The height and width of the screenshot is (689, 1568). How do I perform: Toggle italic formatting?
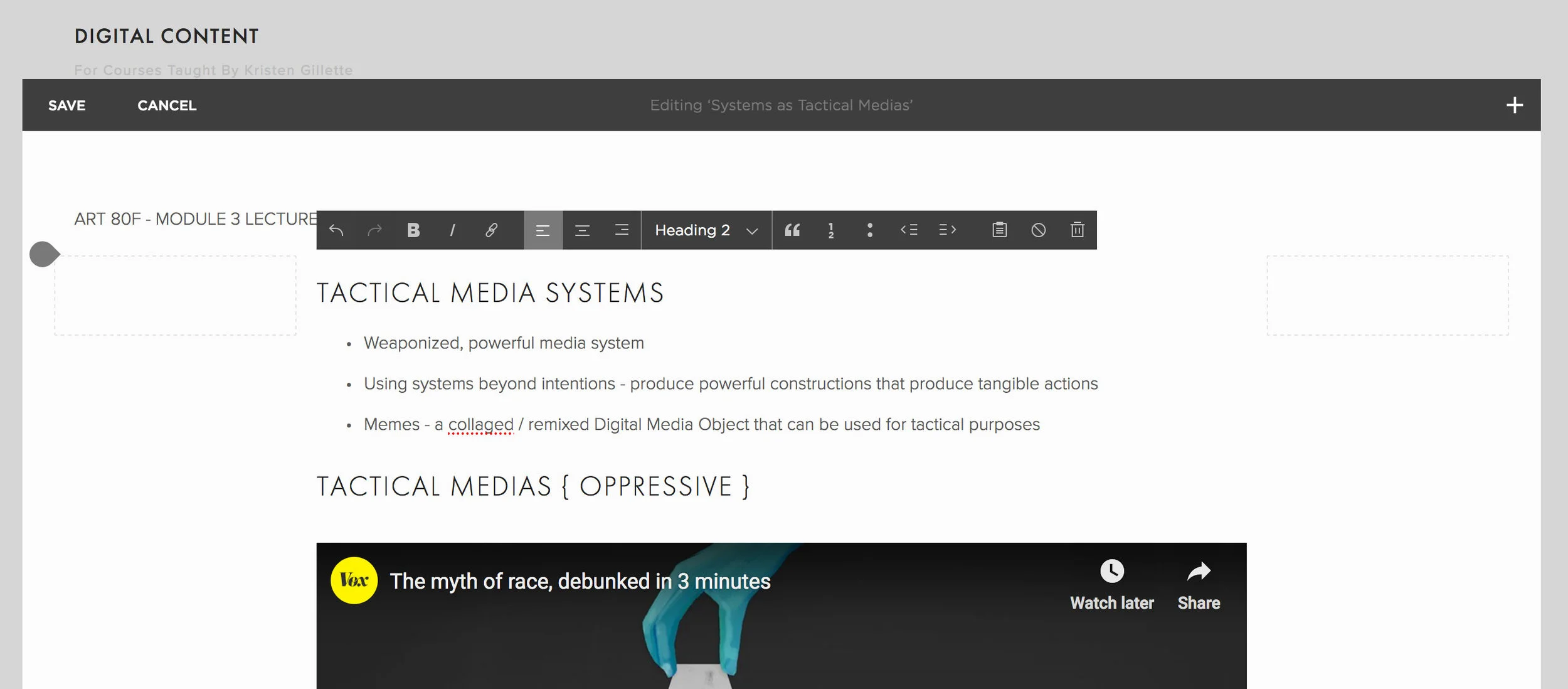(x=452, y=230)
